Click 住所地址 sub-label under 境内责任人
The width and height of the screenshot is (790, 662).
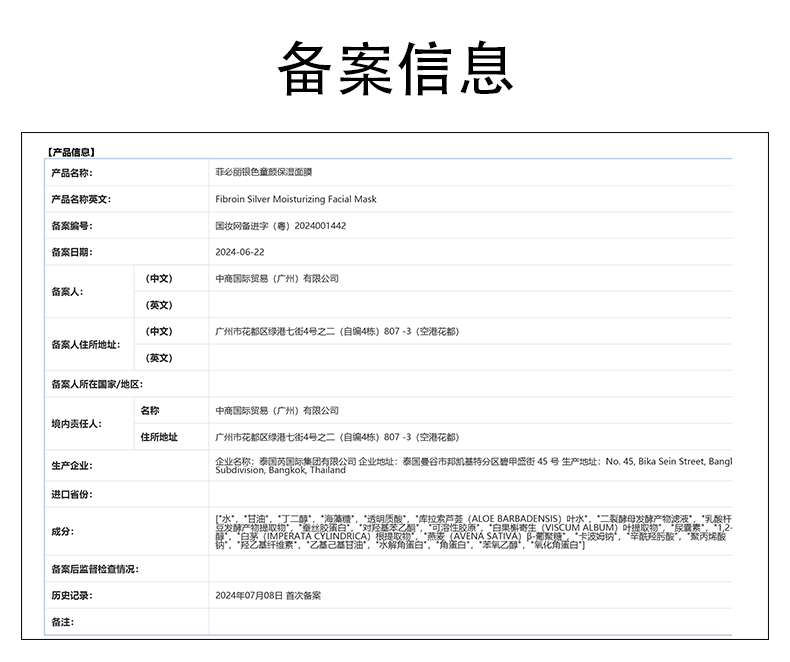(159, 437)
